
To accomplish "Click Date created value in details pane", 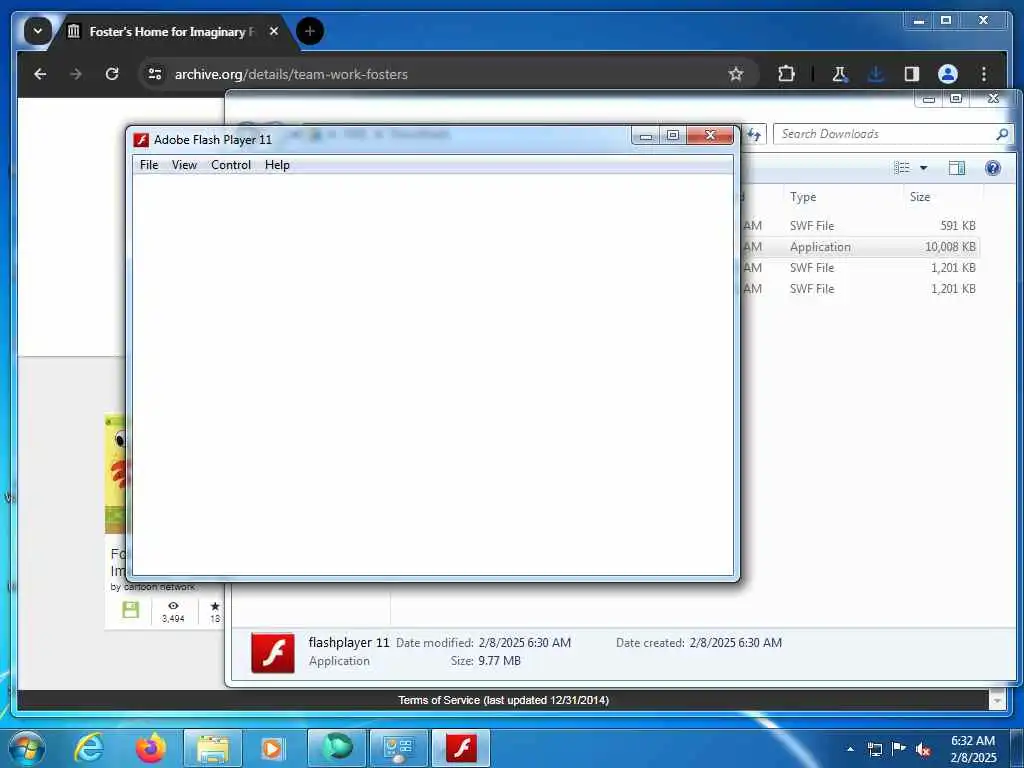I will pos(735,643).
